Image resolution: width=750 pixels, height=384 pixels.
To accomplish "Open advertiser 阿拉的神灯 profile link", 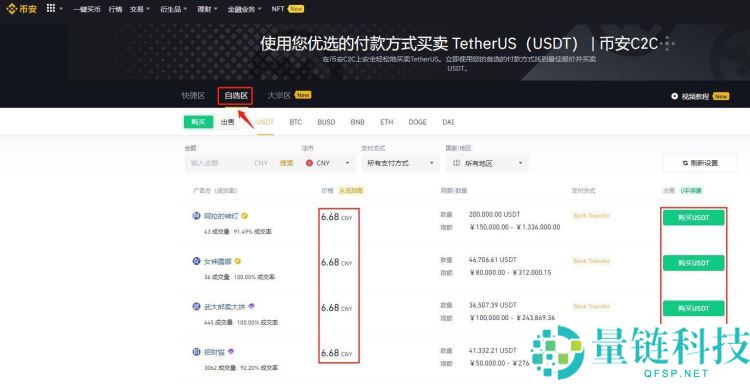I will [221, 216].
